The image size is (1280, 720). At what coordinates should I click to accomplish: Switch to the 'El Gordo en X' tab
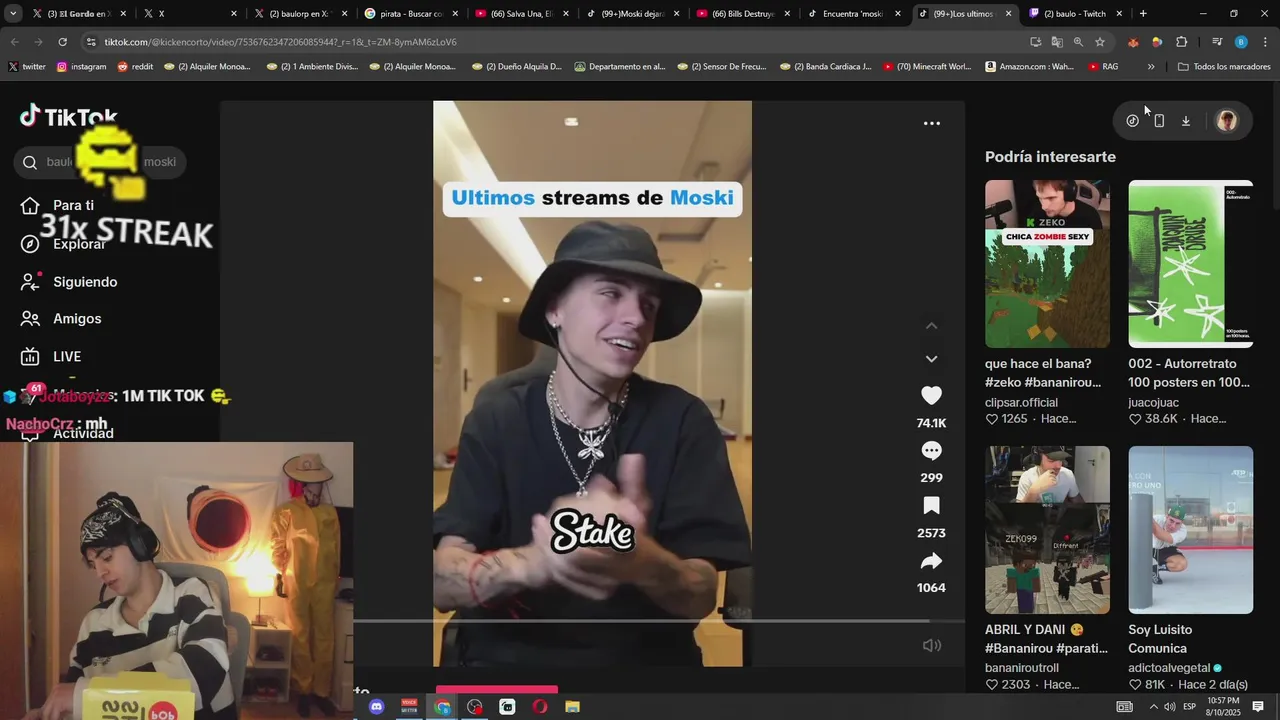(77, 14)
